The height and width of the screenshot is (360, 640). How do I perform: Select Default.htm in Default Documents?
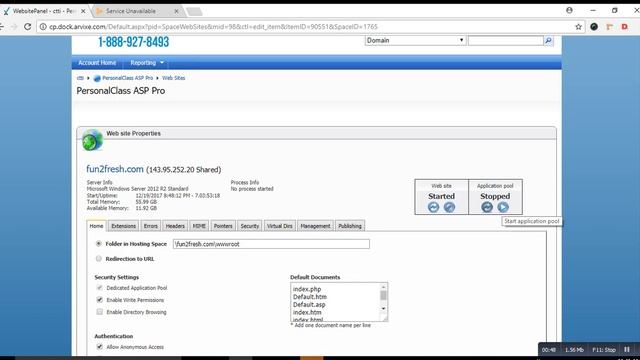coord(310,297)
